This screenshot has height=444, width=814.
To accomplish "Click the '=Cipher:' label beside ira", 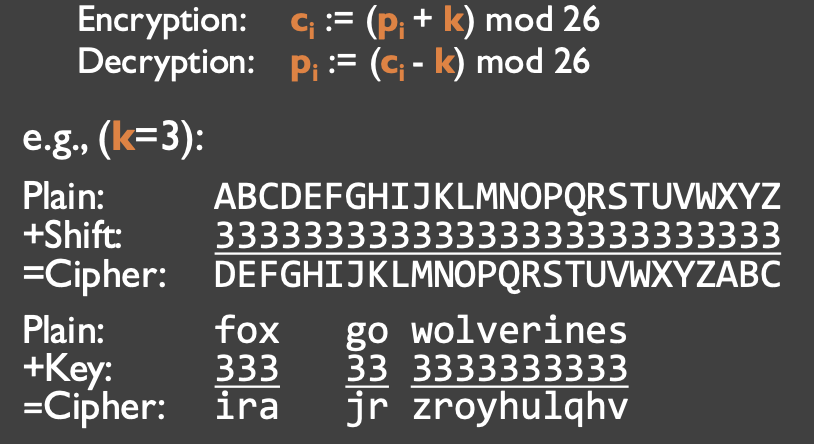I will [94, 409].
